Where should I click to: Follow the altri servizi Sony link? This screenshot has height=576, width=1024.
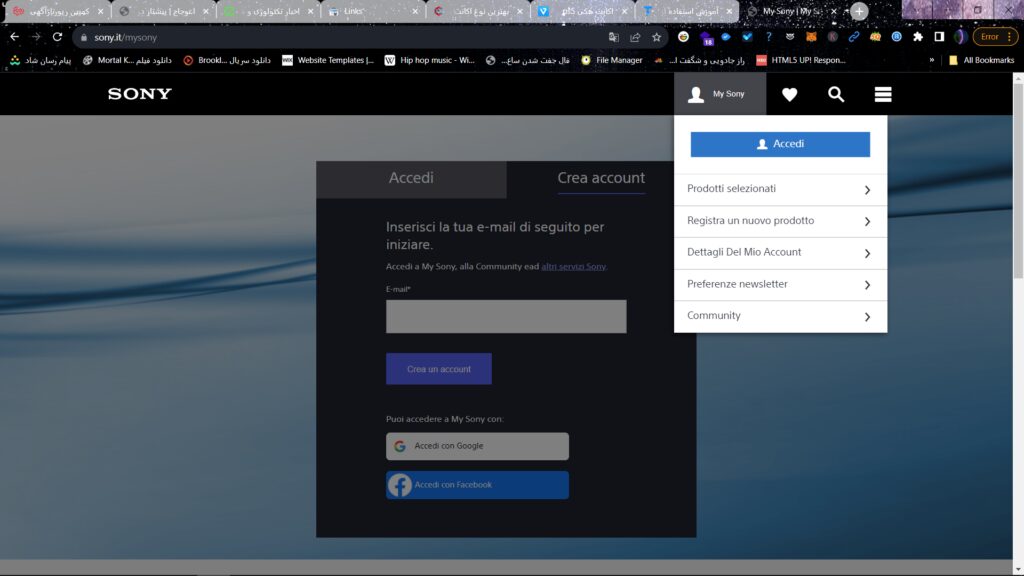[573, 266]
